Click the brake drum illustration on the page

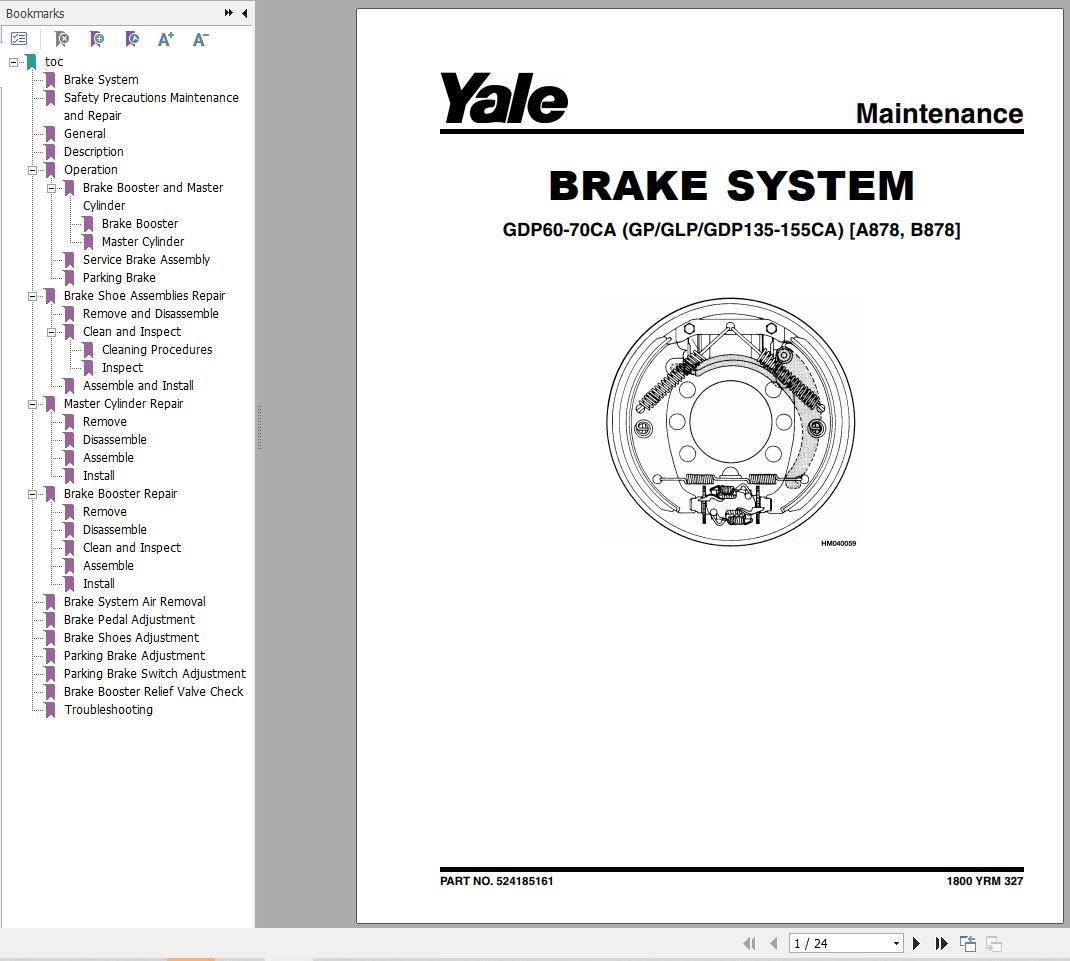(731, 422)
